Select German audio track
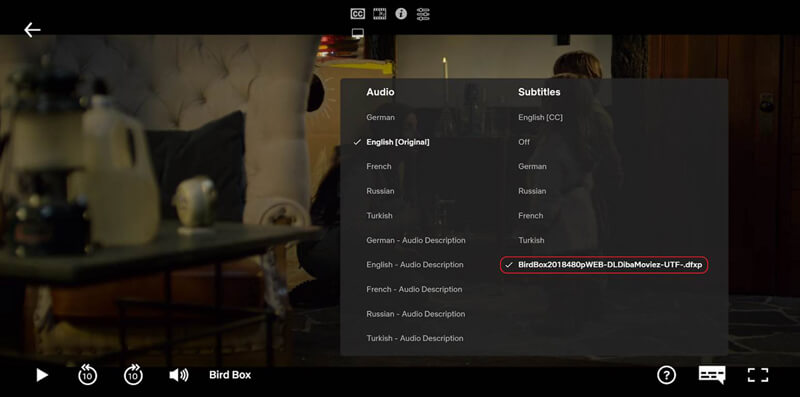This screenshot has height=397, width=800. point(380,117)
